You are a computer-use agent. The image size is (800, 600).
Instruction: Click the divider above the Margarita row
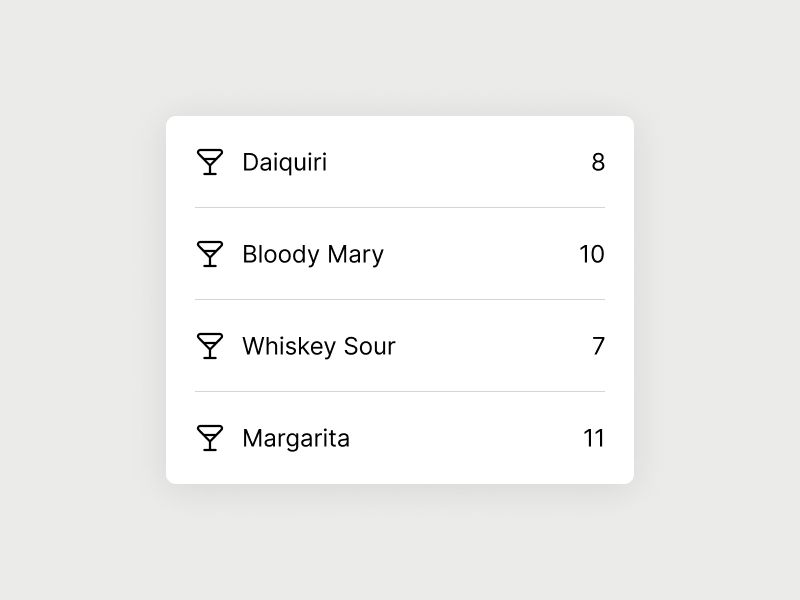(x=400, y=392)
